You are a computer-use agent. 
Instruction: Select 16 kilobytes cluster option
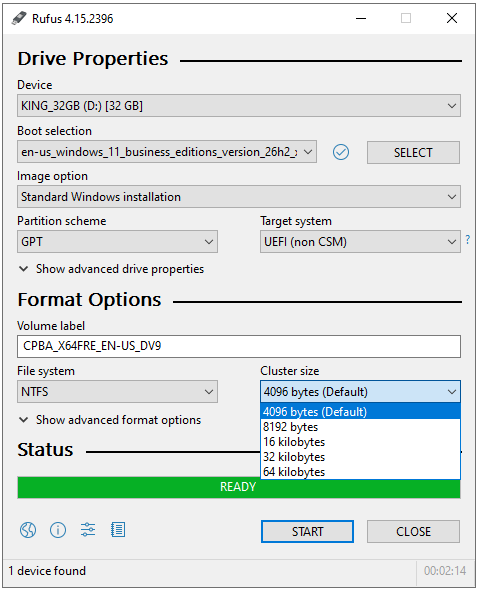(x=360, y=442)
